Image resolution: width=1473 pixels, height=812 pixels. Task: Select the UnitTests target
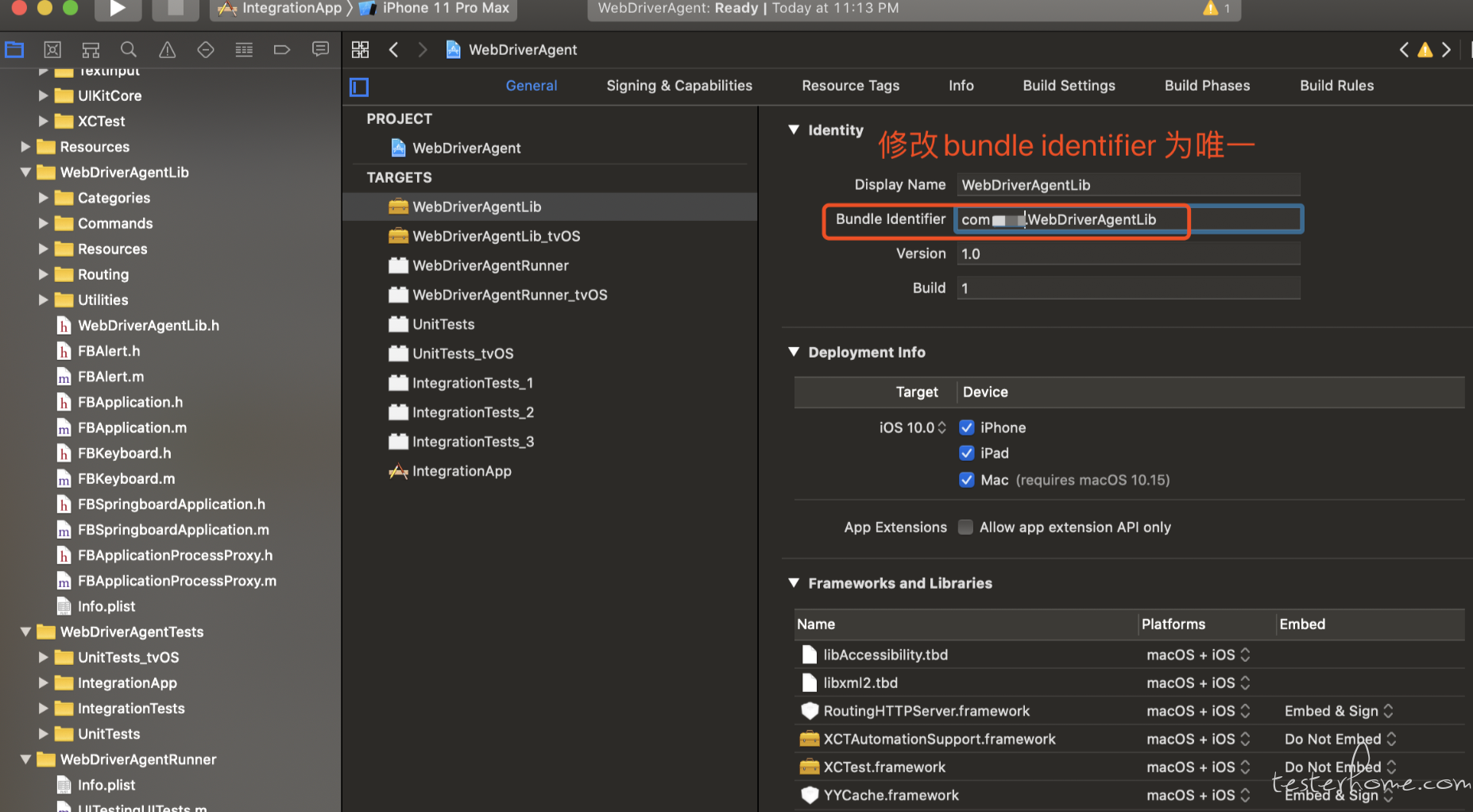point(443,324)
